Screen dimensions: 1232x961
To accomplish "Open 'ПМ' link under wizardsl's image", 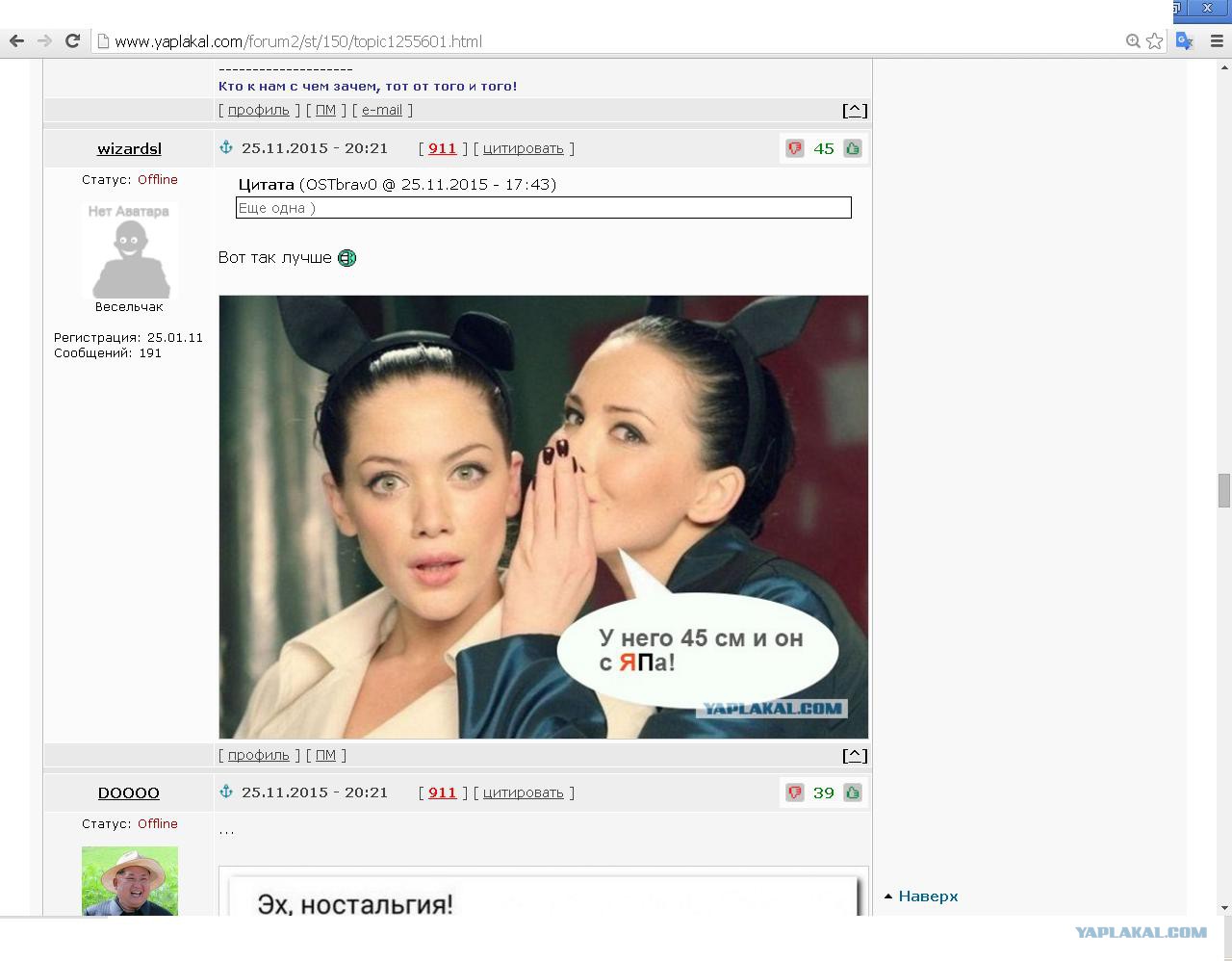I will [325, 755].
